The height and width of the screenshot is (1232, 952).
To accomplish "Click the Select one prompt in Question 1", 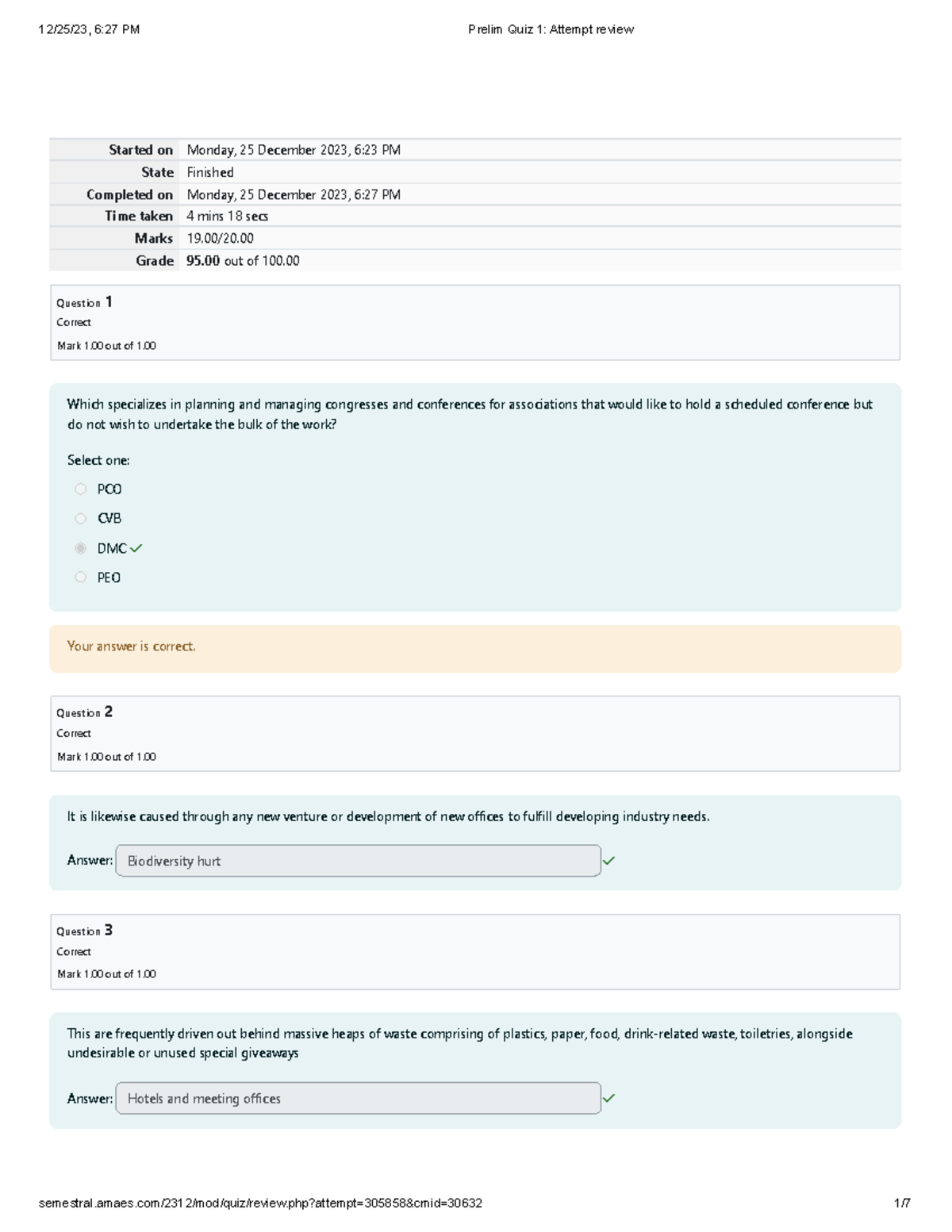I will [100, 459].
